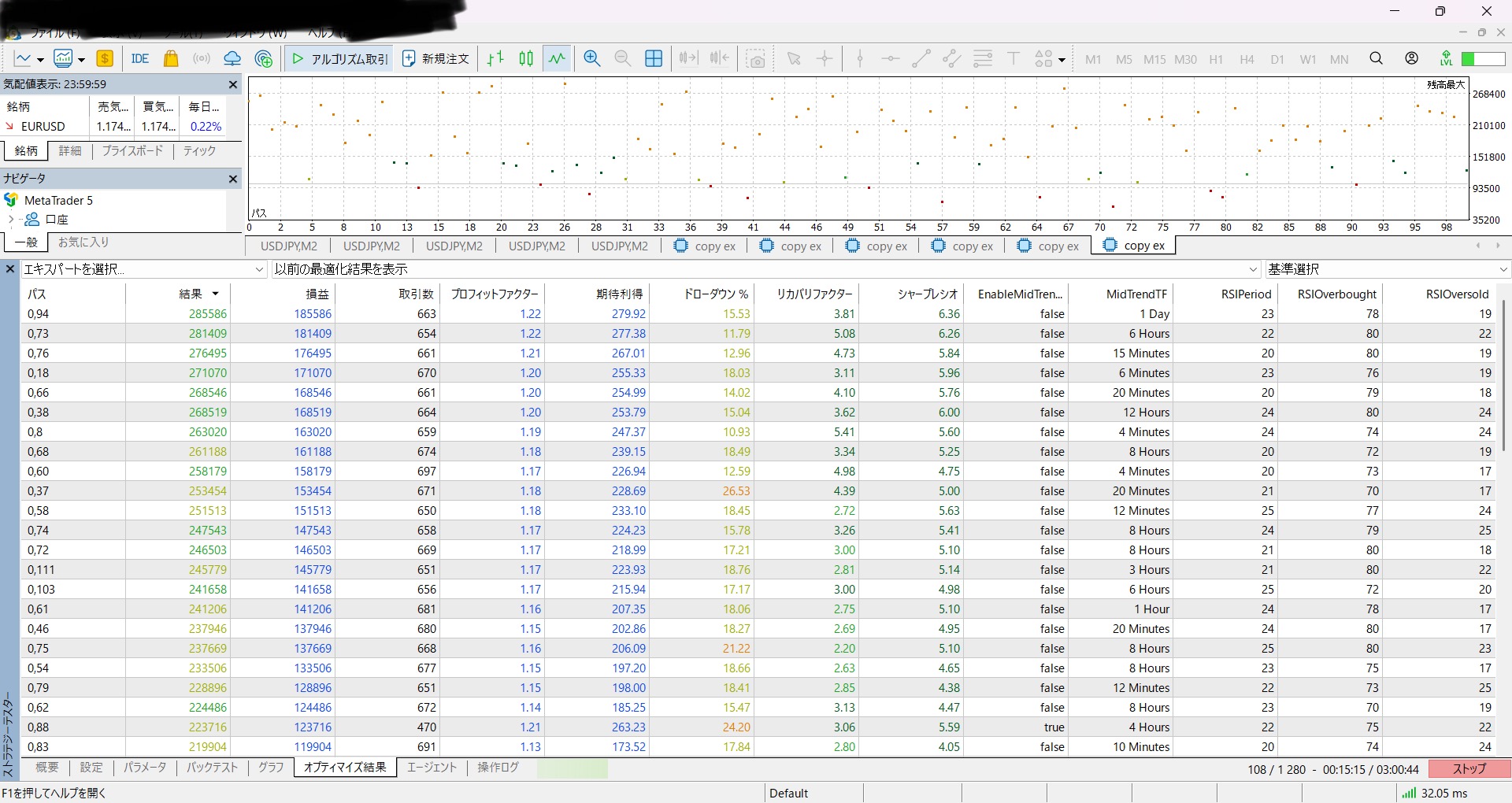This screenshot has width=1512, height=803.
Task: Close the strategy tester panel
Action: pyautogui.click(x=10, y=269)
